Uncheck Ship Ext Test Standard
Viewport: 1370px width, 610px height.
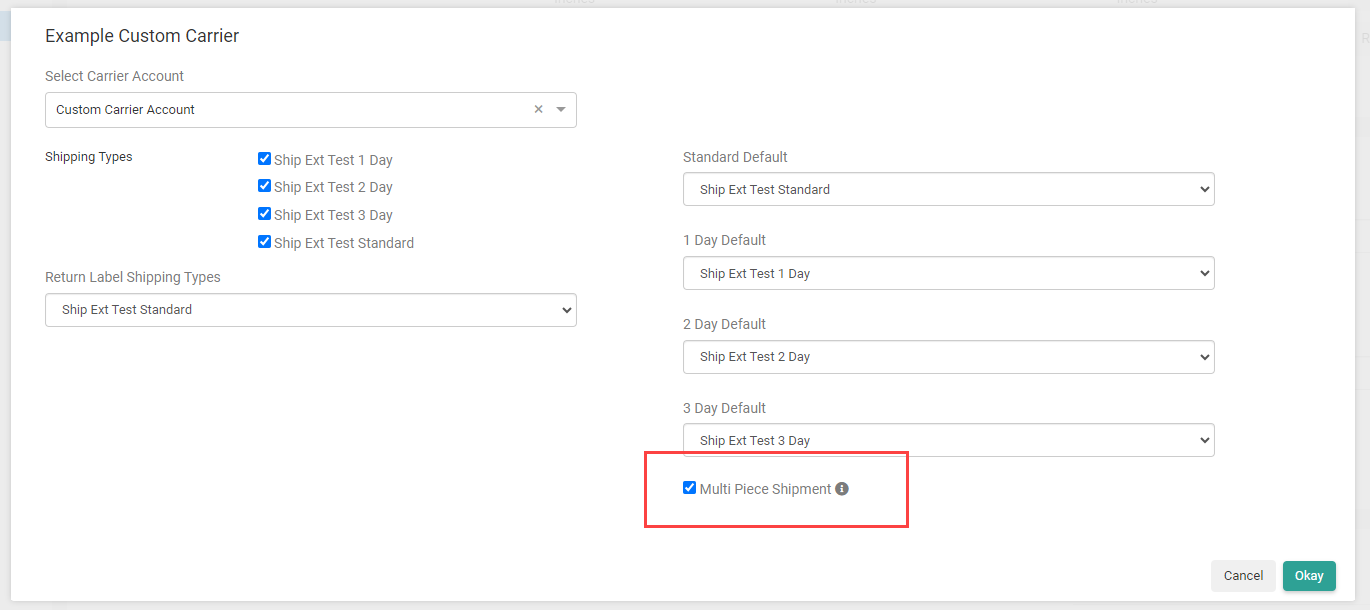pos(264,241)
